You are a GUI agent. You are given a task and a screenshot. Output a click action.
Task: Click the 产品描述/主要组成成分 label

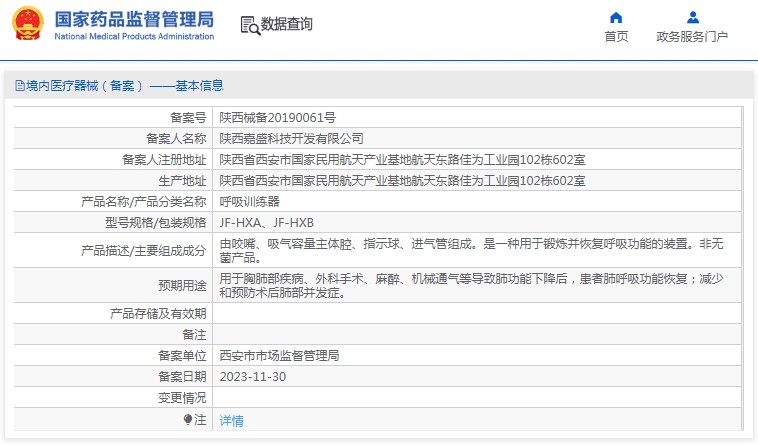point(144,250)
